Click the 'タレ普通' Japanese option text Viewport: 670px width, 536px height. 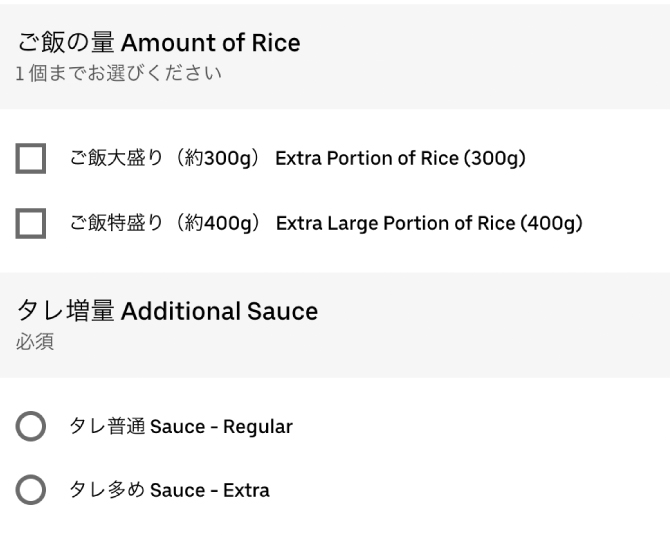(107, 427)
